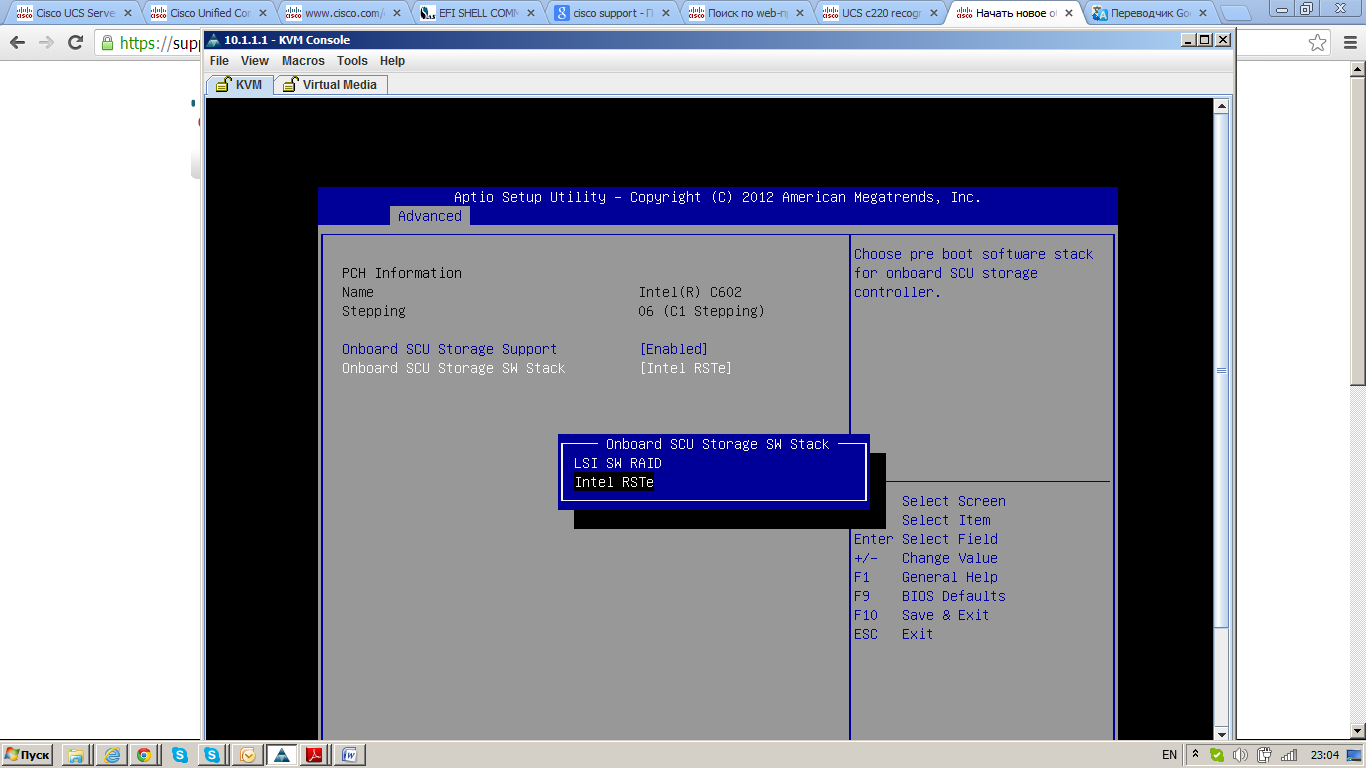
Task: Close the EFI SHELL COMM Chrome tab
Action: [530, 13]
